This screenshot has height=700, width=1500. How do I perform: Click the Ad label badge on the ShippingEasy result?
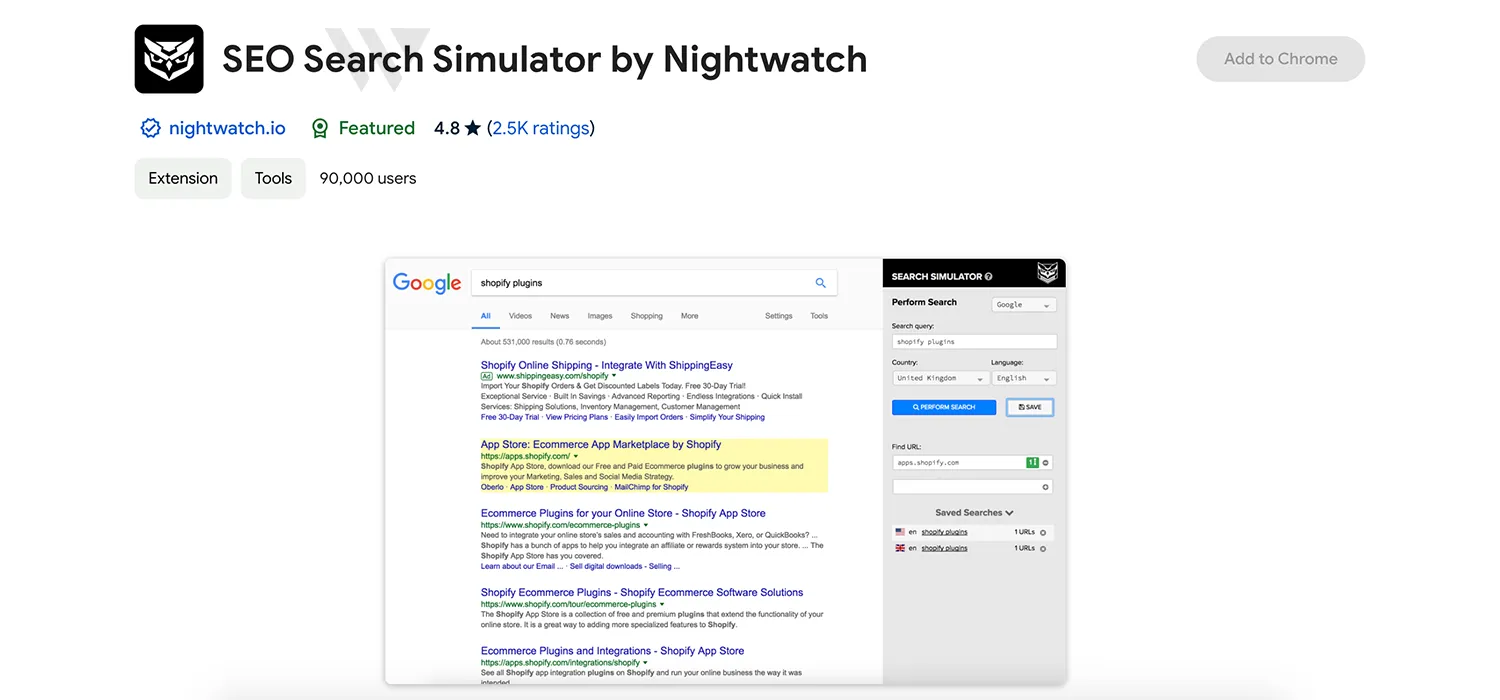(487, 376)
